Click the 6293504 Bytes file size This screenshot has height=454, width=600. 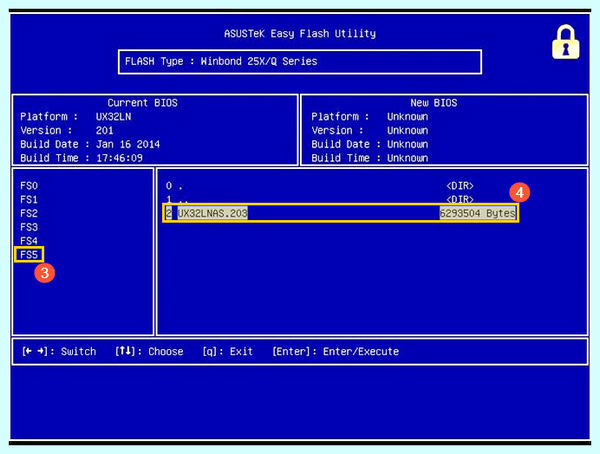[478, 213]
